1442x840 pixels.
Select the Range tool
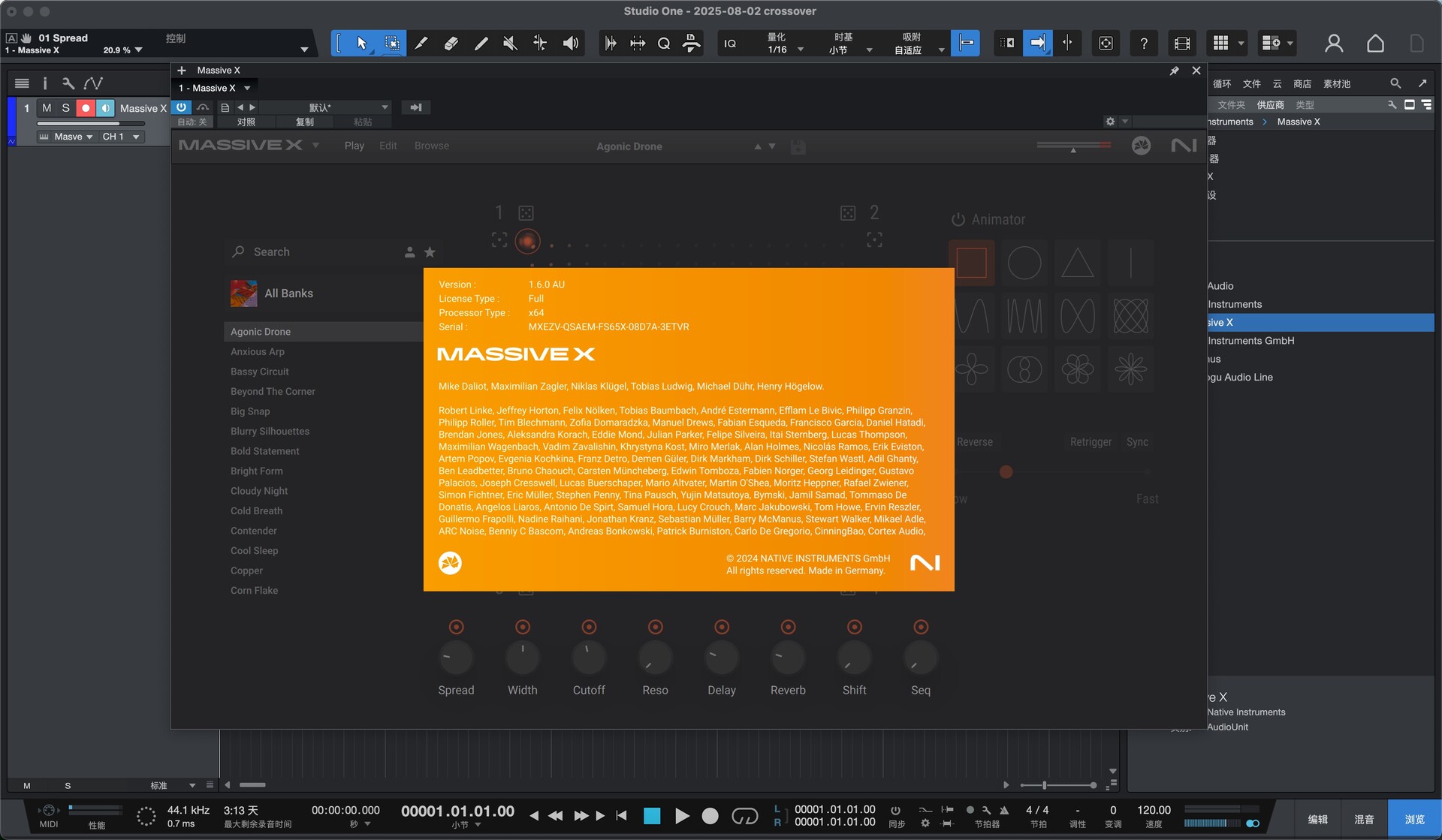click(391, 43)
